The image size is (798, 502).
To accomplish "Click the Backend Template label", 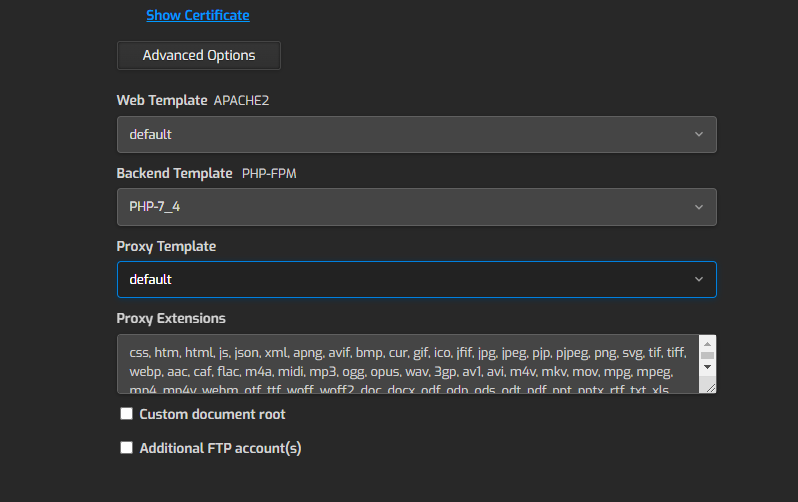I will click(175, 174).
